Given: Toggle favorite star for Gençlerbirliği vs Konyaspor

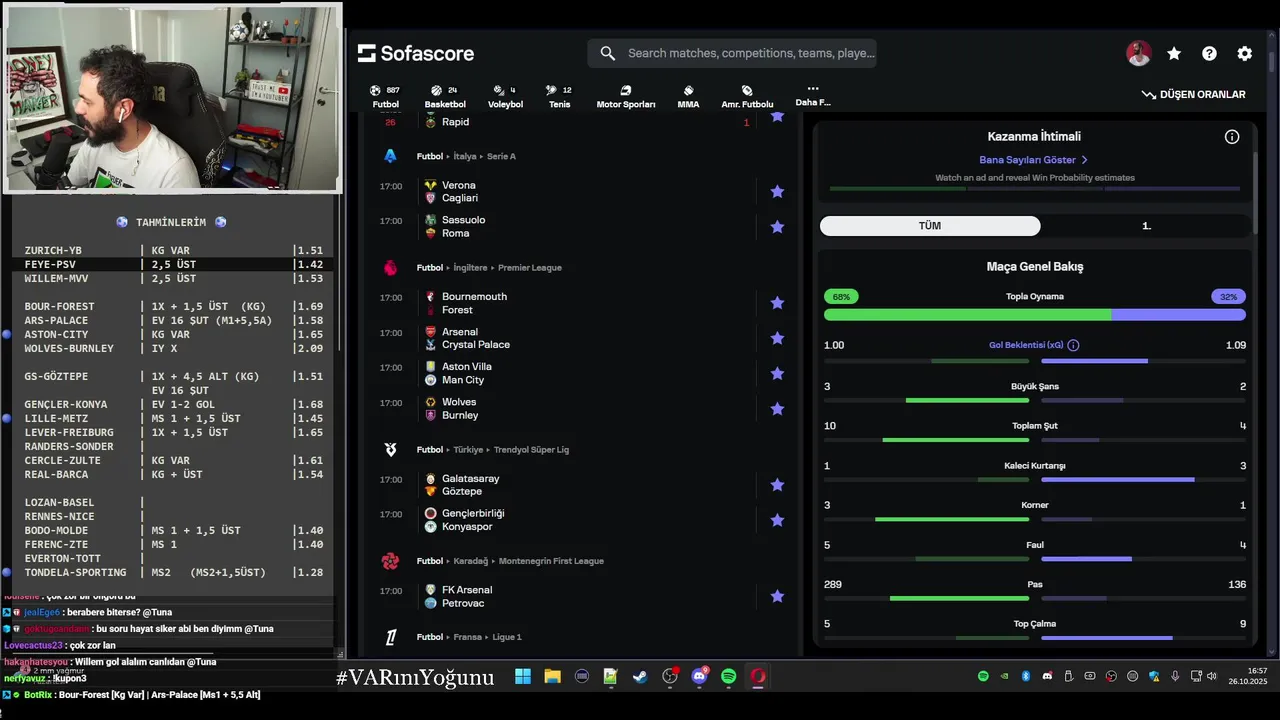Looking at the screenshot, I should 777,520.
